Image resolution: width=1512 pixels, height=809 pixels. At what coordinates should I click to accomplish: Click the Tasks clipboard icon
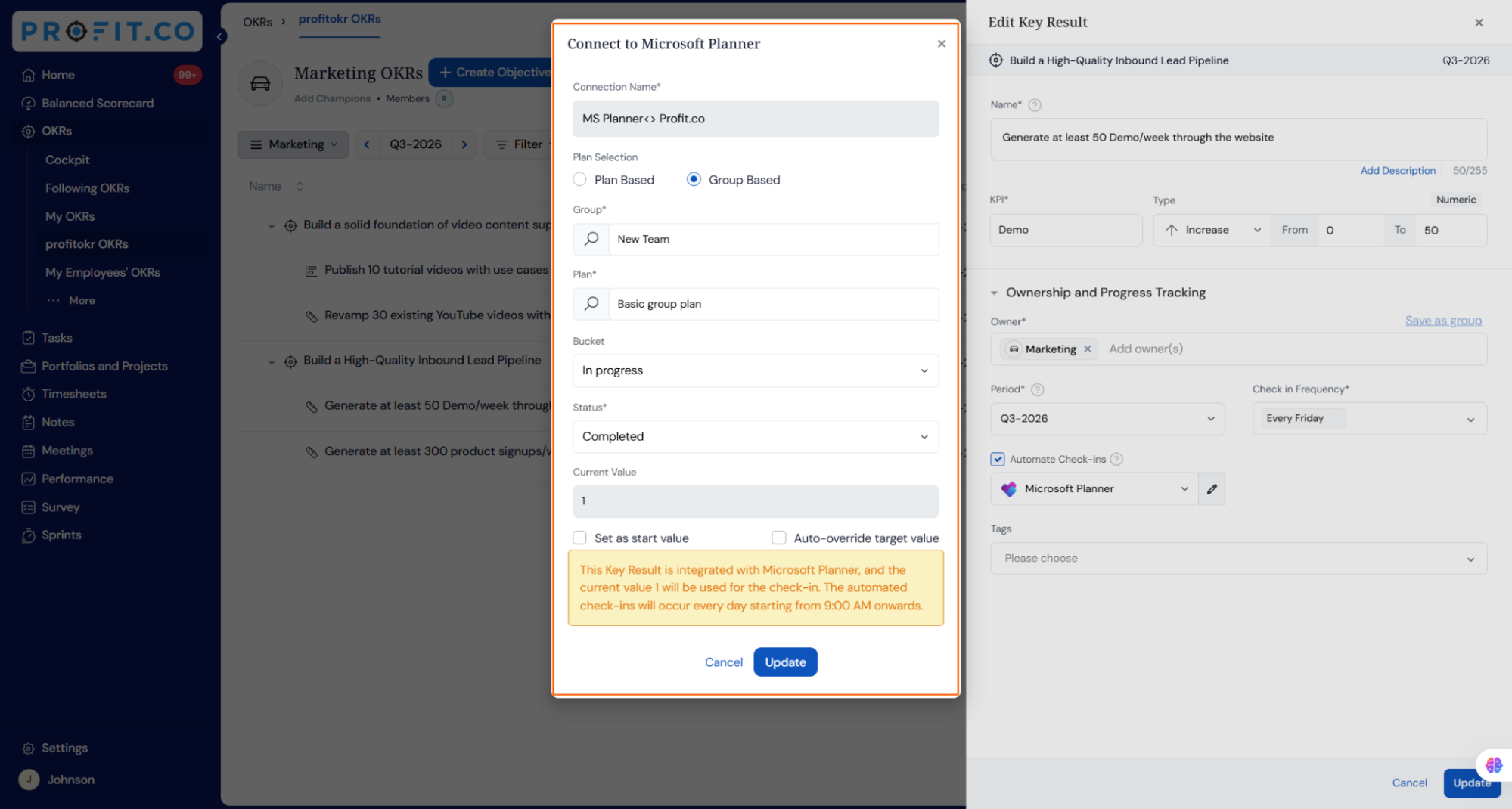point(29,338)
